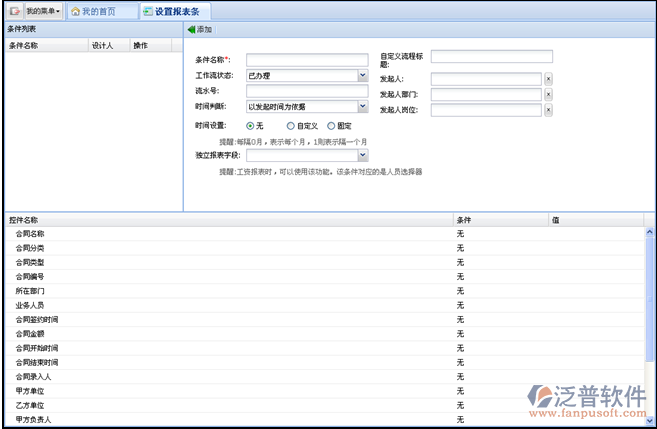
Task: Focus the 发起人部门 input field
Action: 486,94
